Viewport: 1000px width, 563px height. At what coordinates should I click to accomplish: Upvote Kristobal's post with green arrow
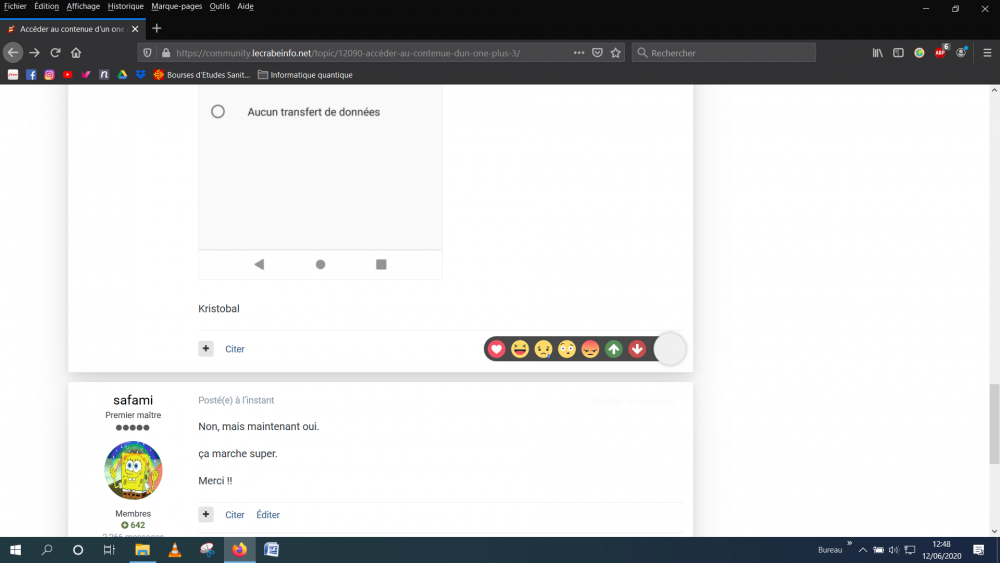point(614,349)
